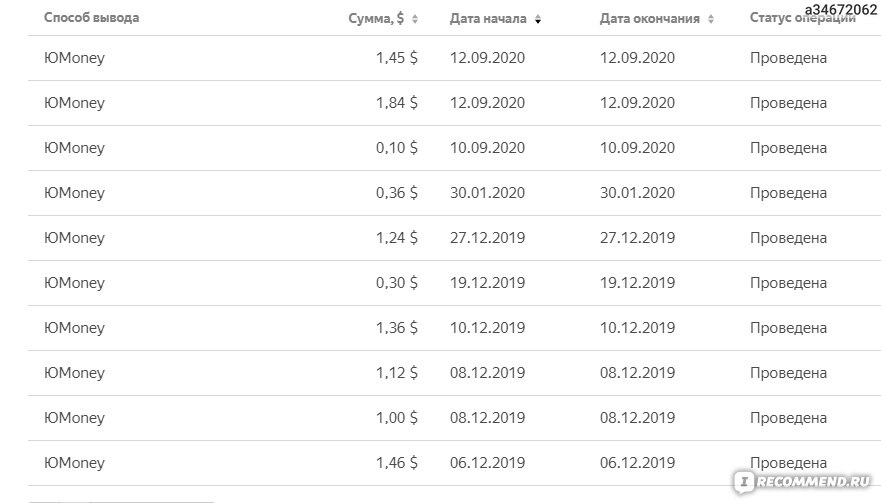Image resolution: width=881 pixels, height=503 pixels.
Task: Click the 0,30 $ amount on 19.12.2019
Action: [x=397, y=283]
